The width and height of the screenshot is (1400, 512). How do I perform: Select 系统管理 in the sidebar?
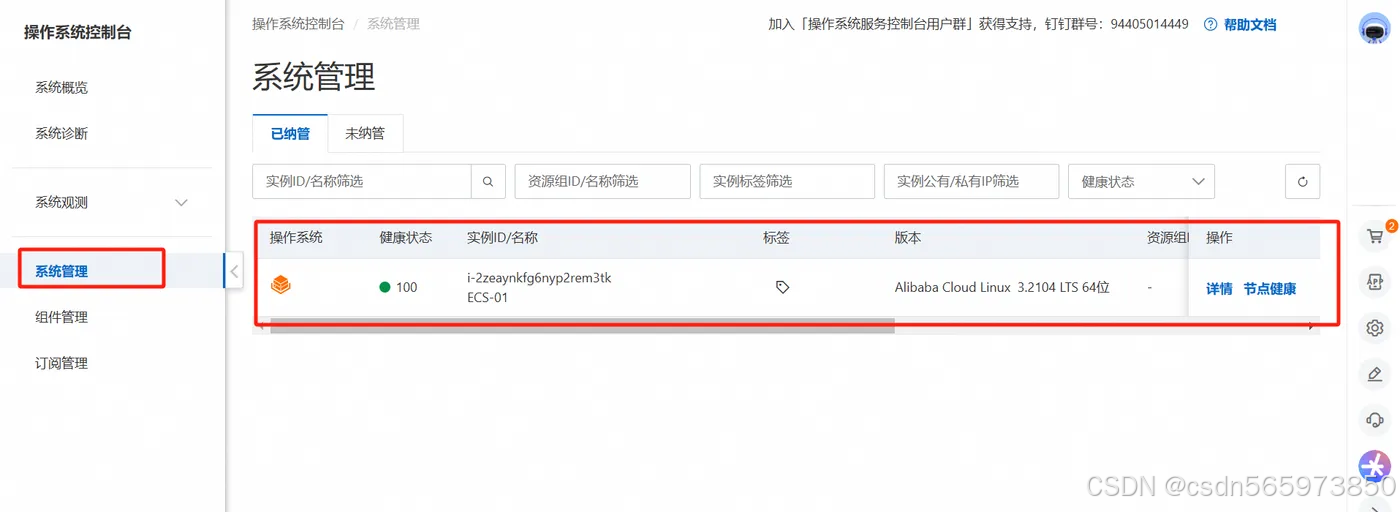pos(62,271)
